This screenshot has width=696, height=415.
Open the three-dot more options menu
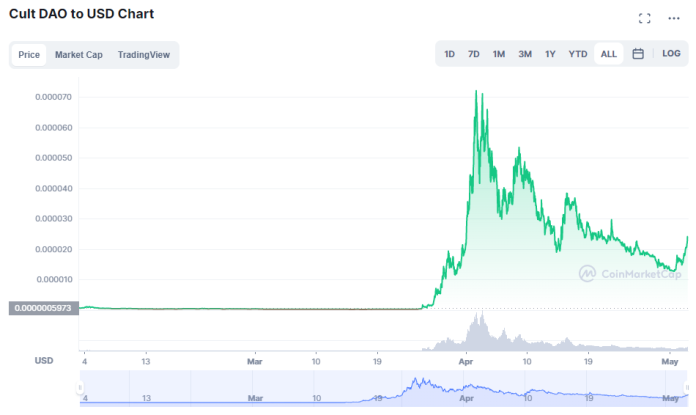674,18
